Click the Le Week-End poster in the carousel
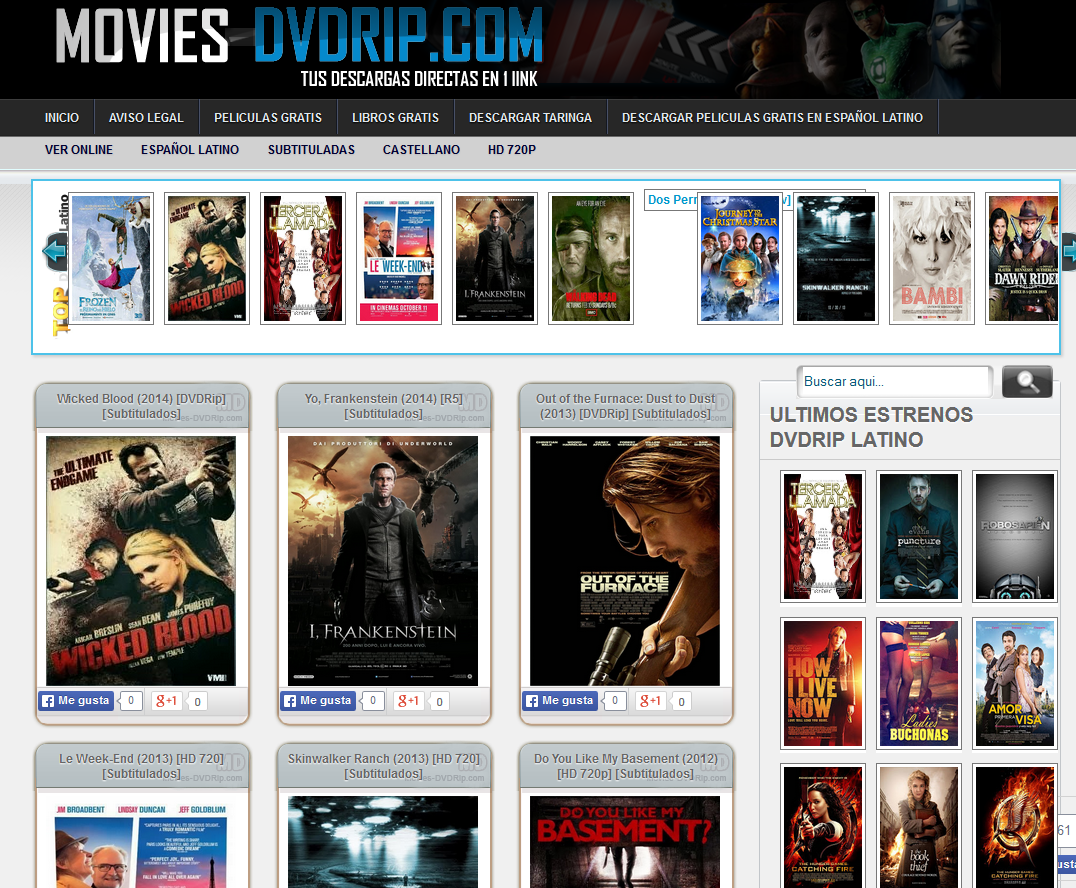This screenshot has width=1076, height=888. pyautogui.click(x=399, y=258)
